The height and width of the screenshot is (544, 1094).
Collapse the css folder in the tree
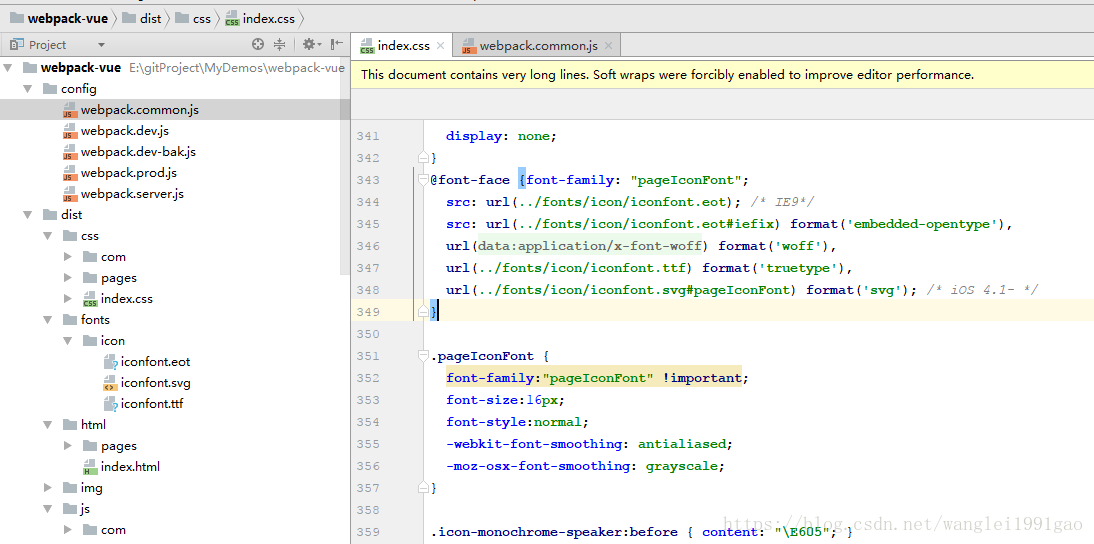pyautogui.click(x=47, y=236)
